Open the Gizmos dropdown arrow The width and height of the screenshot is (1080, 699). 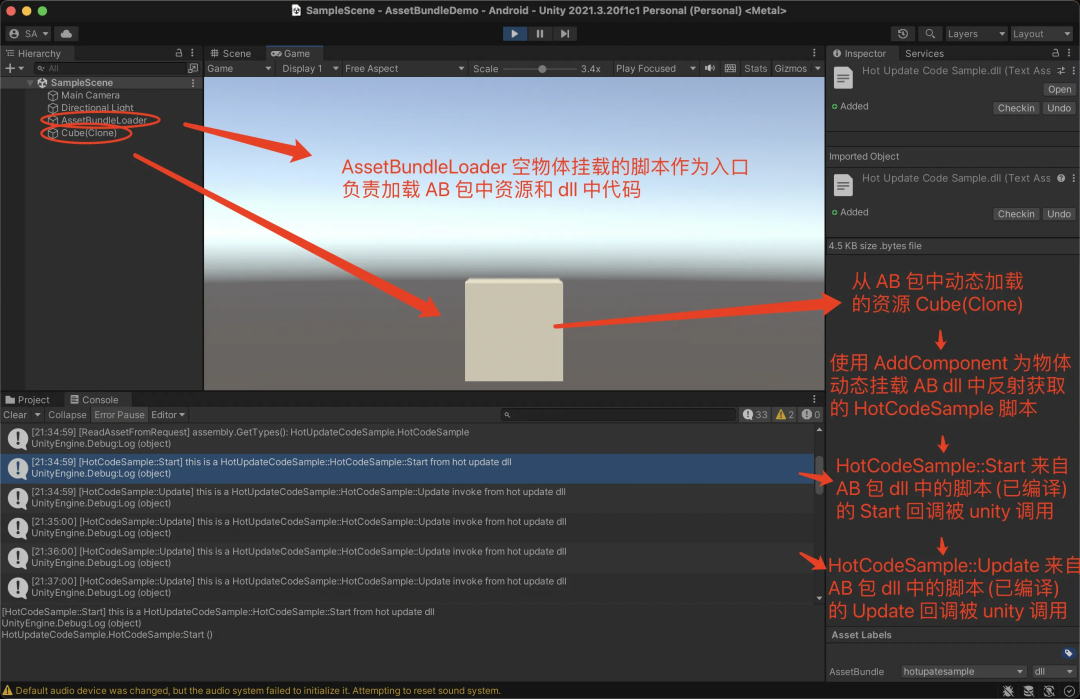pos(818,68)
